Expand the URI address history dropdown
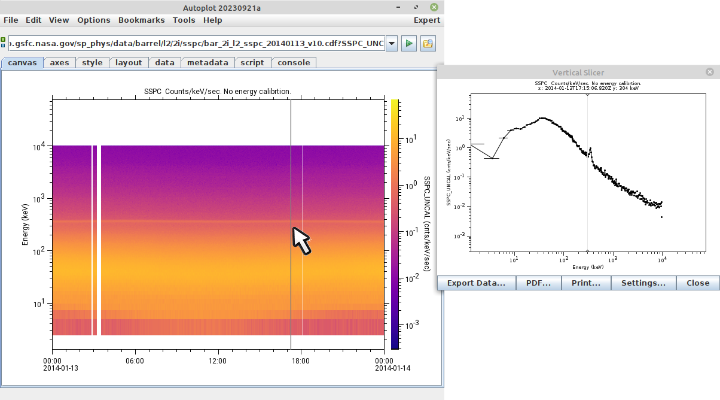This screenshot has height=400, width=720. click(x=392, y=44)
